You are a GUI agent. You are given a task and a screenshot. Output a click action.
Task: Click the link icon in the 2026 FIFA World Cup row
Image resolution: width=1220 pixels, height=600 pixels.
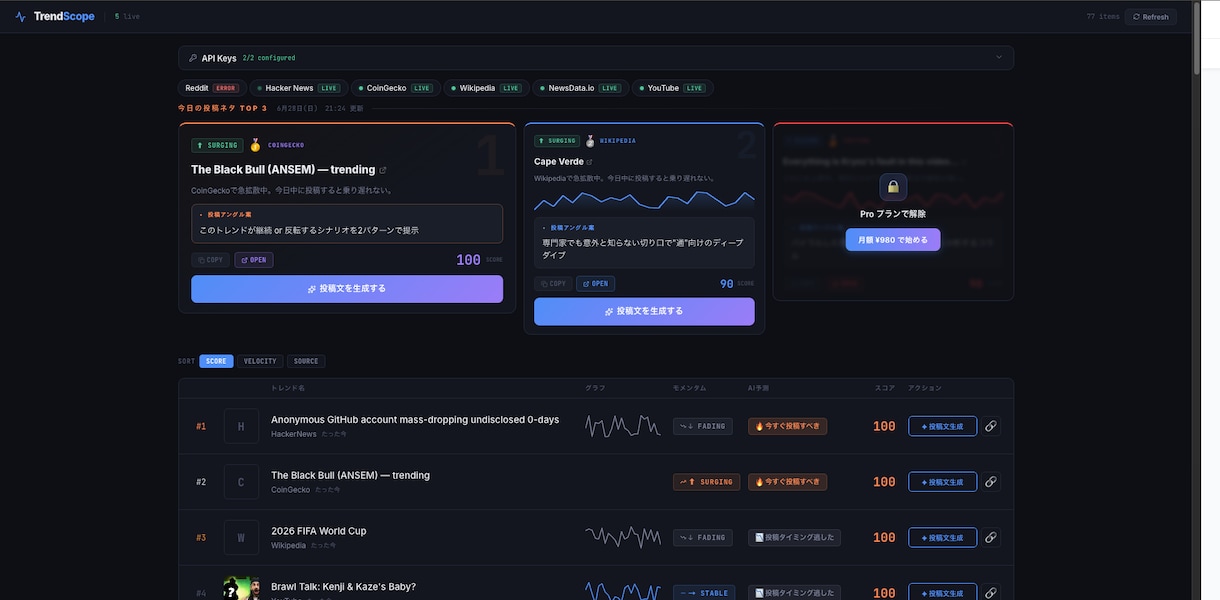pyautogui.click(x=991, y=538)
